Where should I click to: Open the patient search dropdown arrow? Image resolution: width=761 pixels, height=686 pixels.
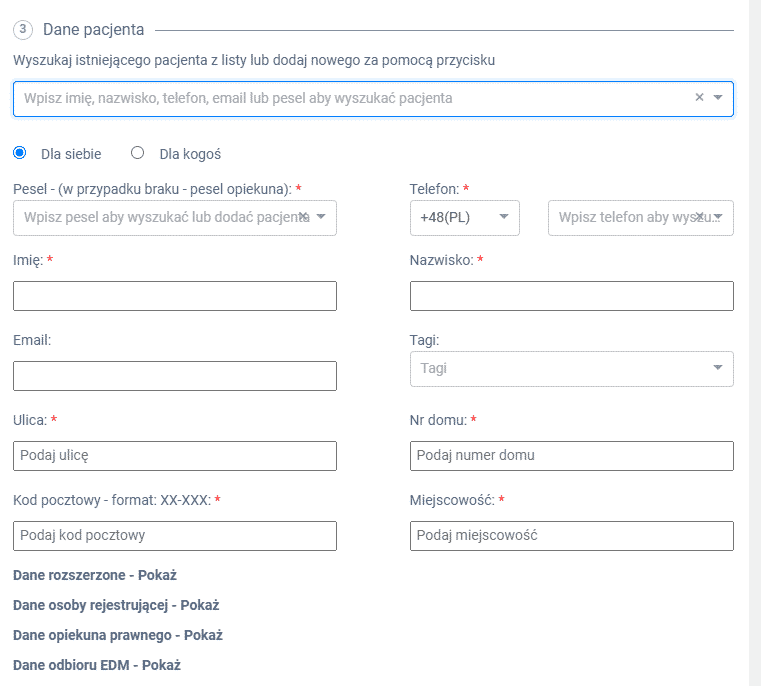pyautogui.click(x=718, y=98)
